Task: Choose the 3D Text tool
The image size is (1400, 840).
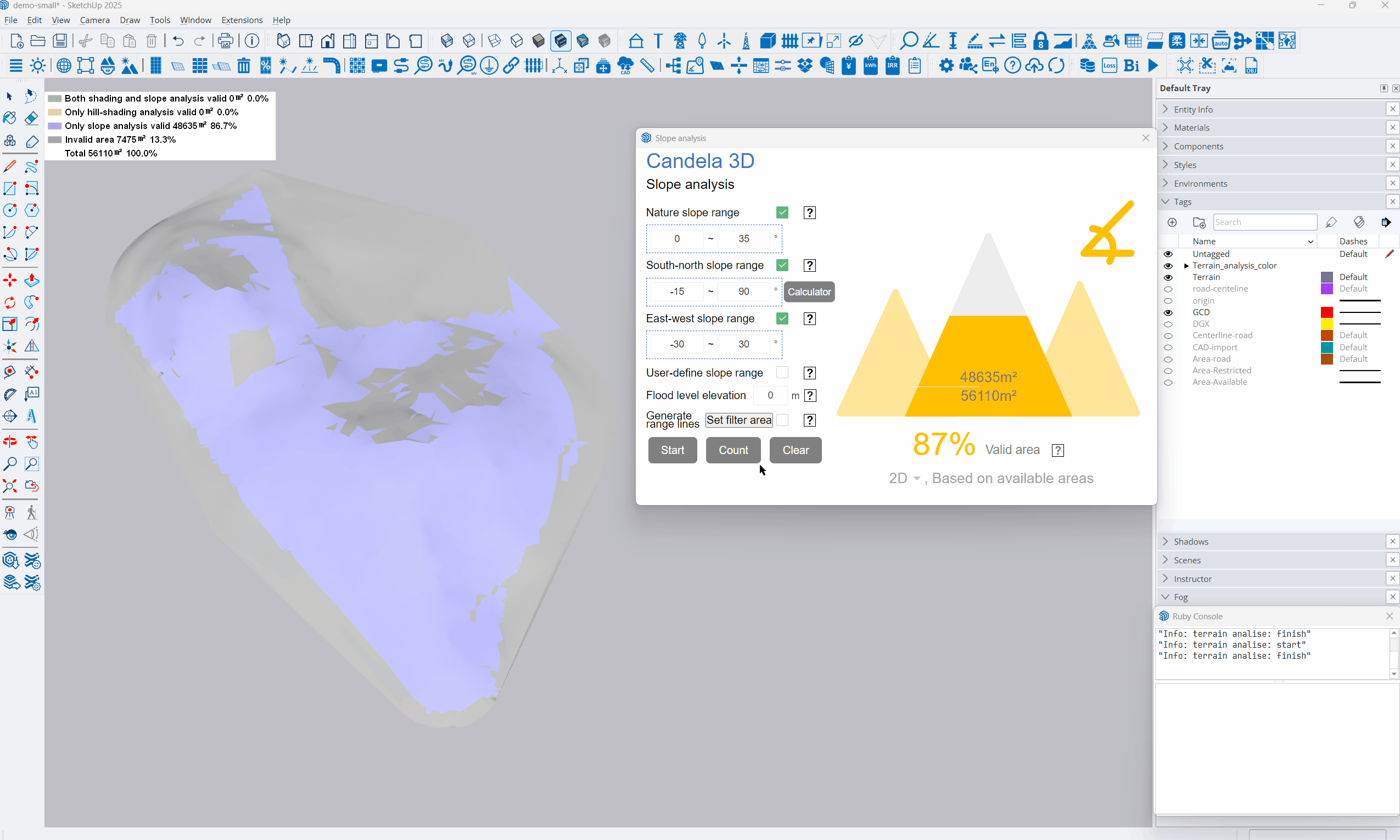Action: (x=32, y=416)
